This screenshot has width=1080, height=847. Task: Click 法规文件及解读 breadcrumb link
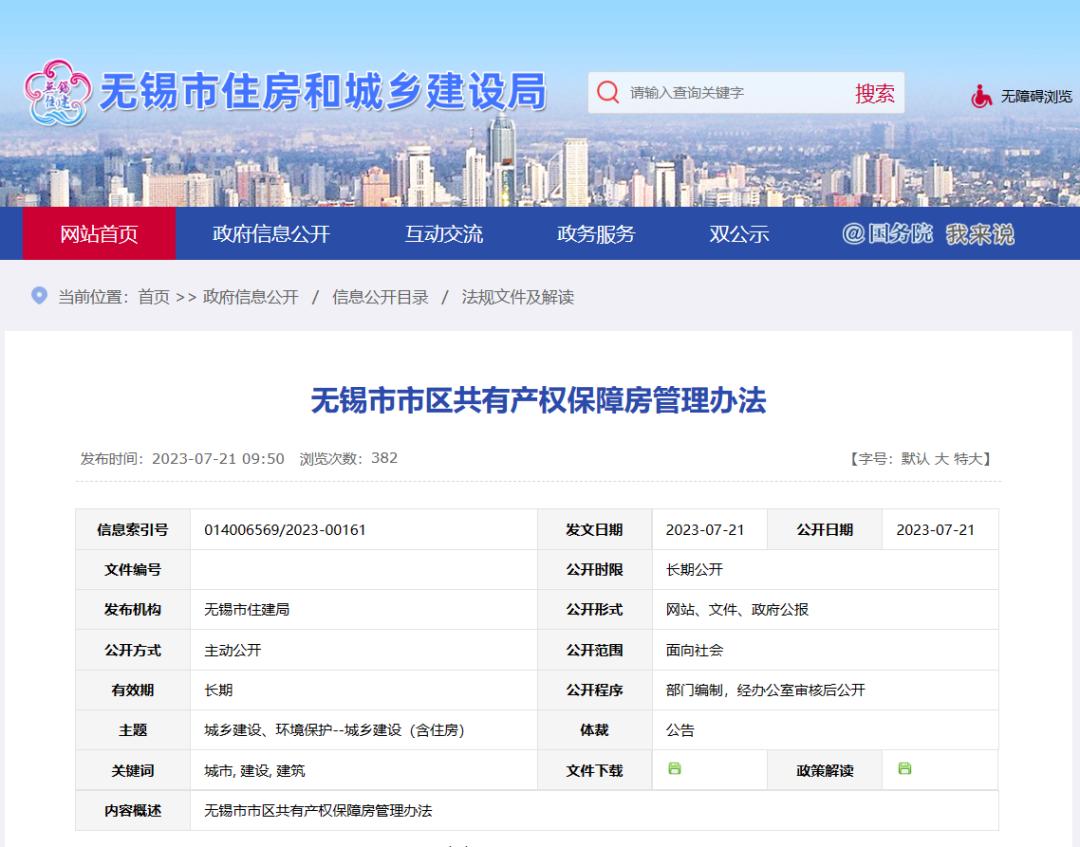click(517, 297)
